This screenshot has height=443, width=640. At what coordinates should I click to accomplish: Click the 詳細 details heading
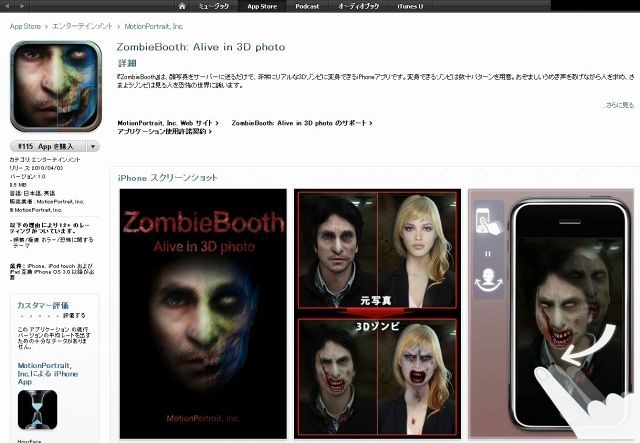[x=127, y=64]
